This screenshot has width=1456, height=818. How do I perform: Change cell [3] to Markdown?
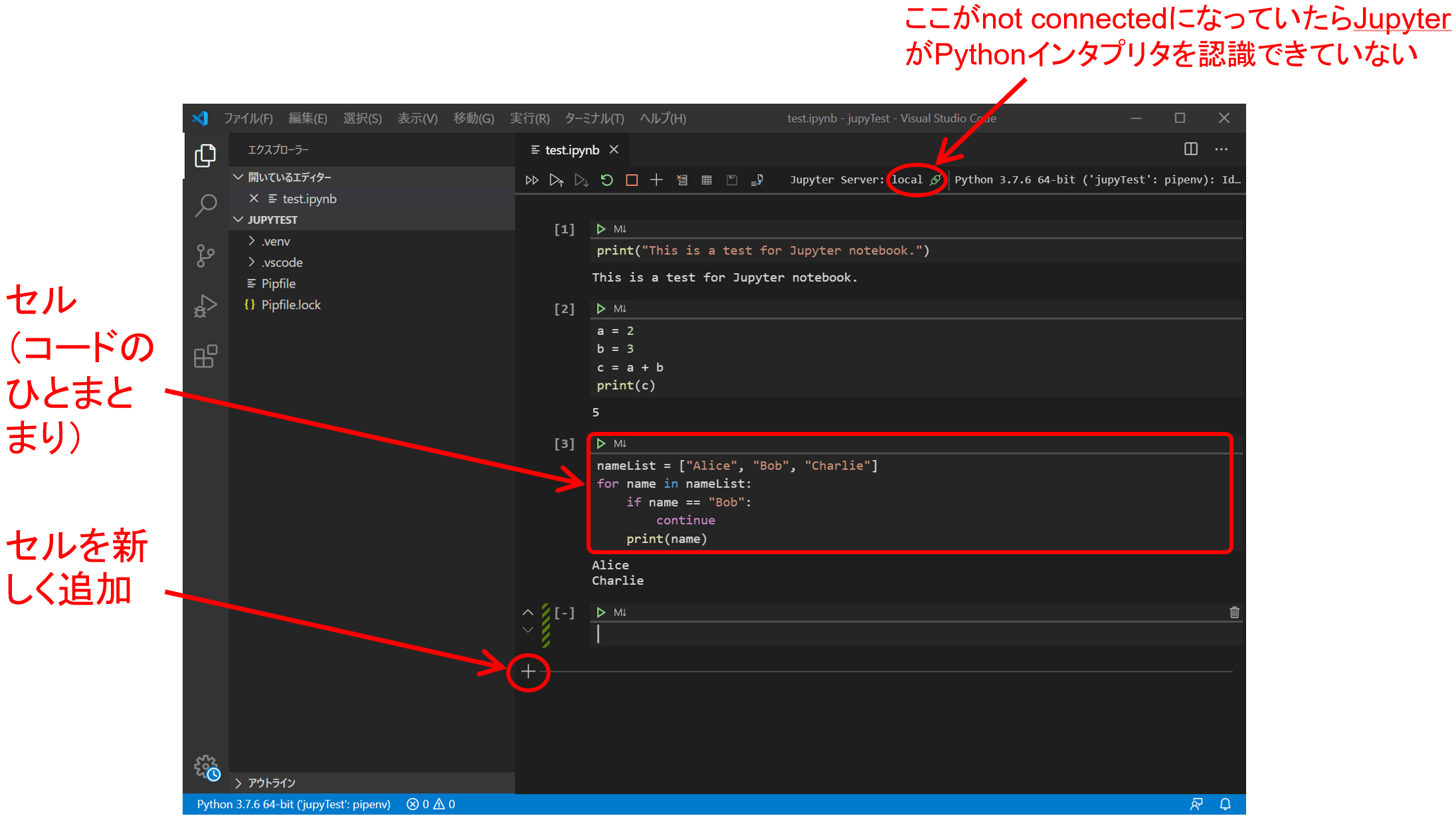pyautogui.click(x=620, y=444)
